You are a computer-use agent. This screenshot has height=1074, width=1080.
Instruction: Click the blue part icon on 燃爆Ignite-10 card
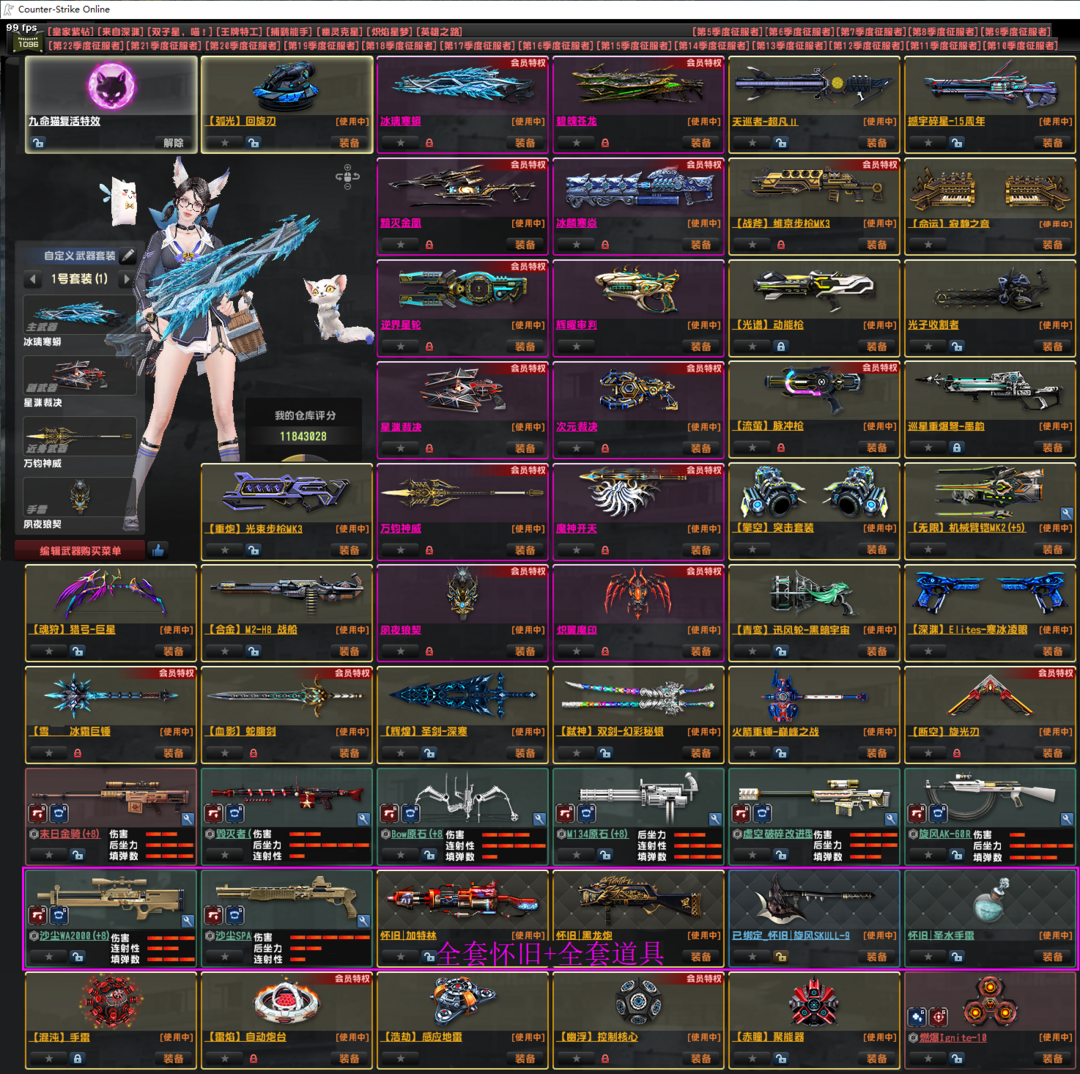point(917,1017)
